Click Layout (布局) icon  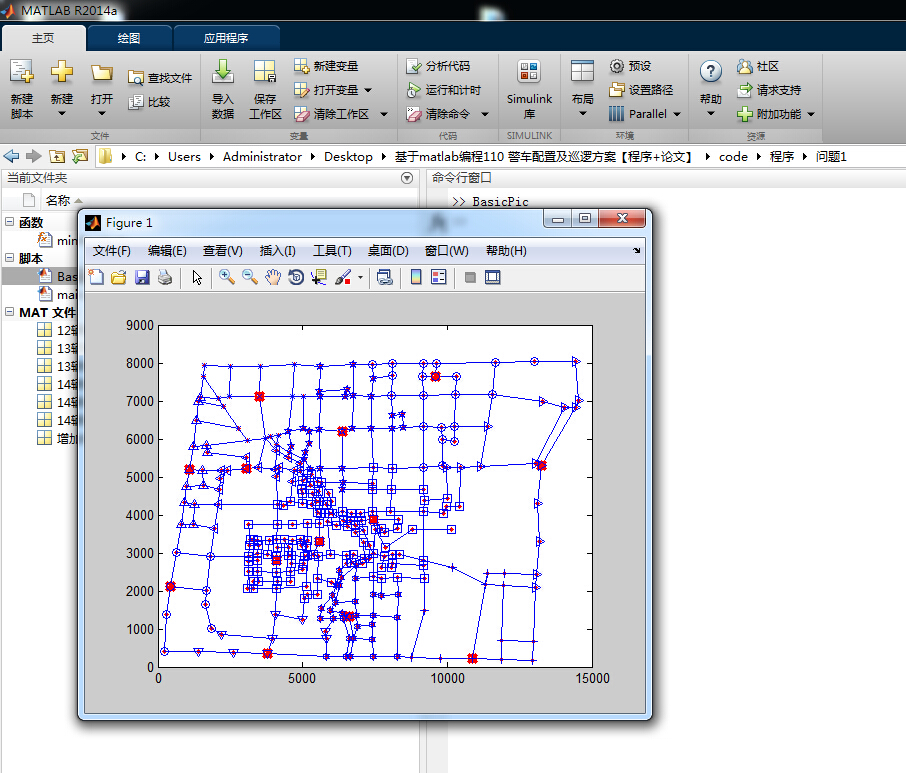(582, 72)
